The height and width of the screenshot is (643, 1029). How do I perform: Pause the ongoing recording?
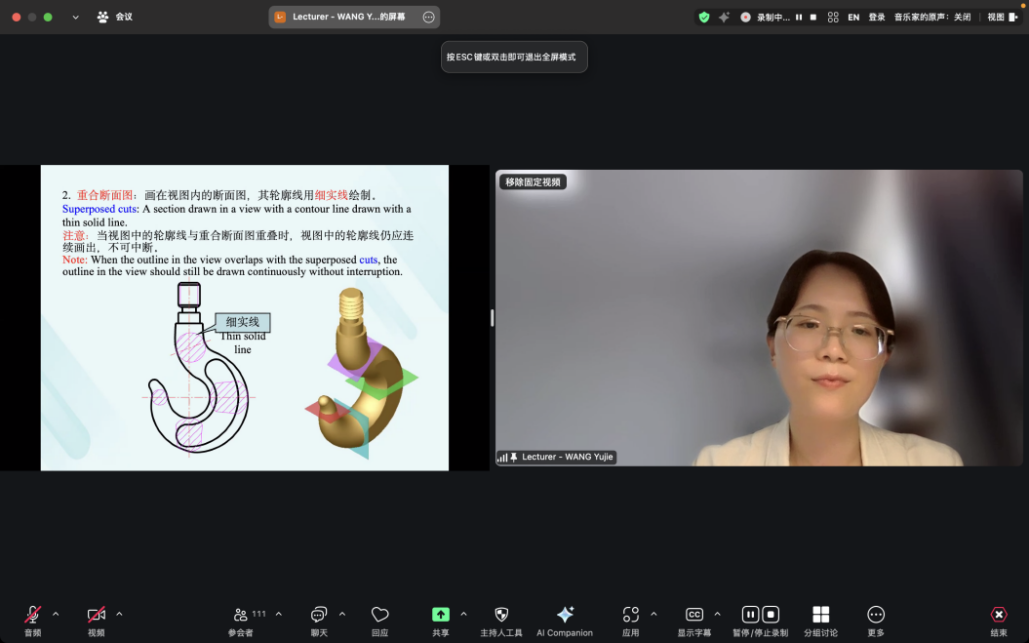(x=750, y=612)
